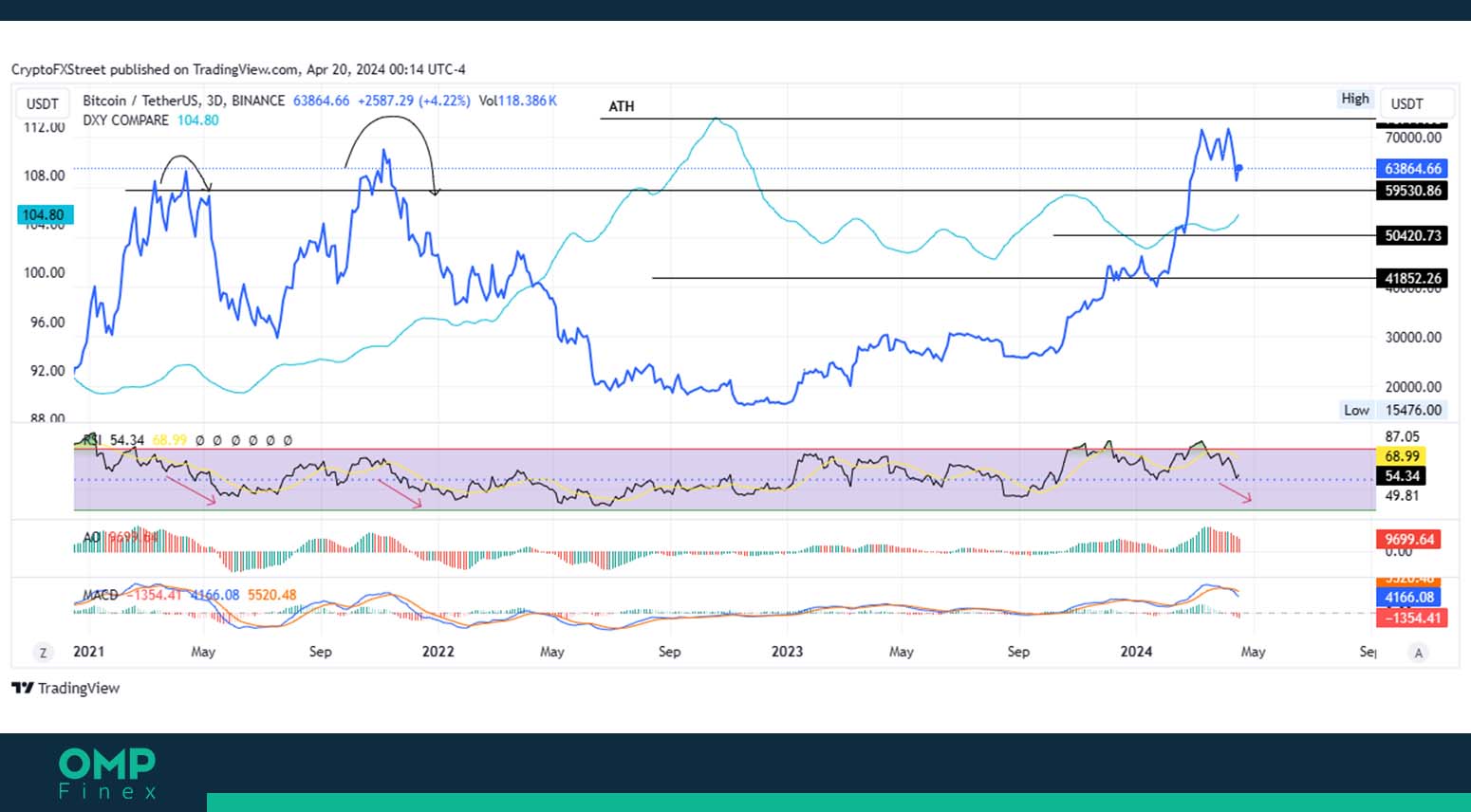Click the Z timezone button on time axis
The width and height of the screenshot is (1471, 812).
(x=43, y=653)
